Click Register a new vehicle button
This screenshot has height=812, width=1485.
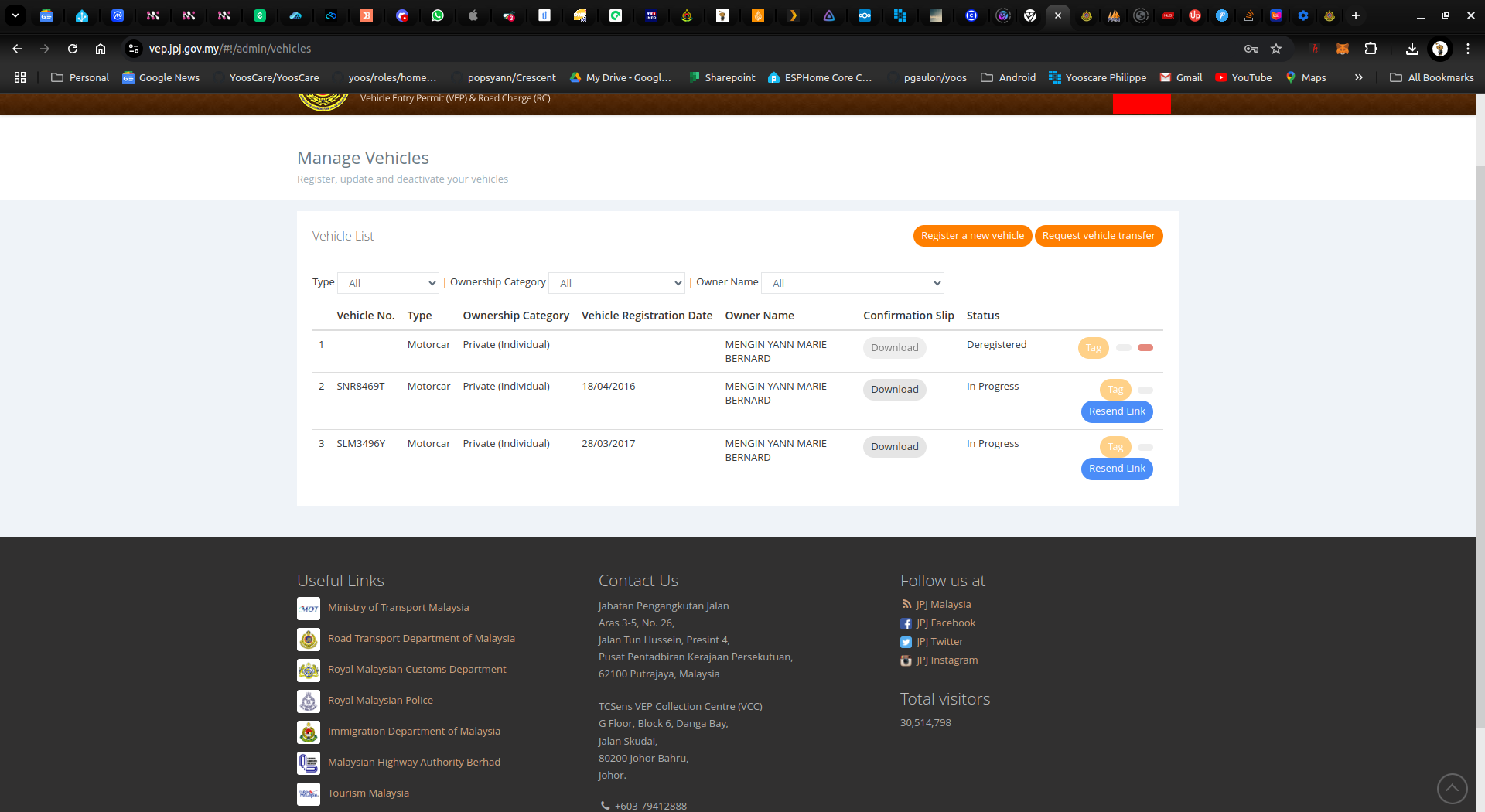[x=971, y=236]
